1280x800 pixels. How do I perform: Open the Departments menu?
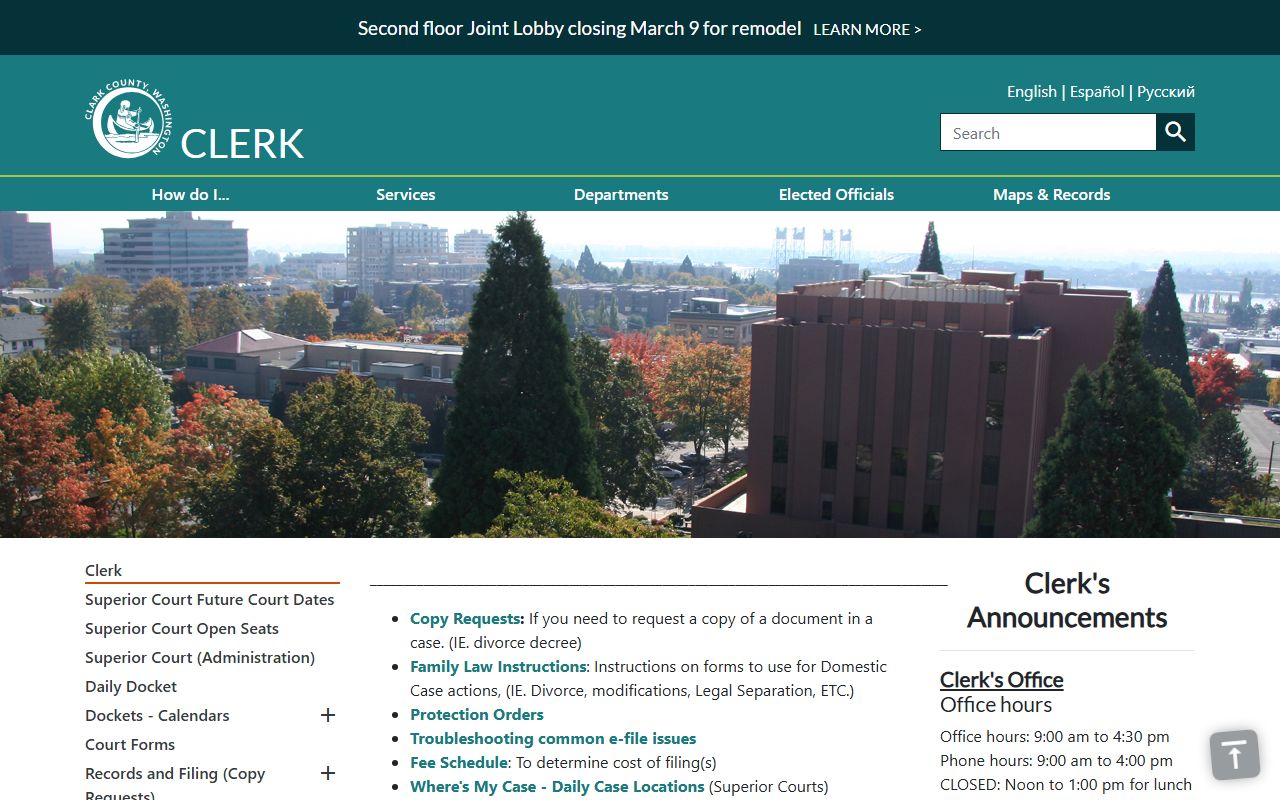tap(620, 194)
